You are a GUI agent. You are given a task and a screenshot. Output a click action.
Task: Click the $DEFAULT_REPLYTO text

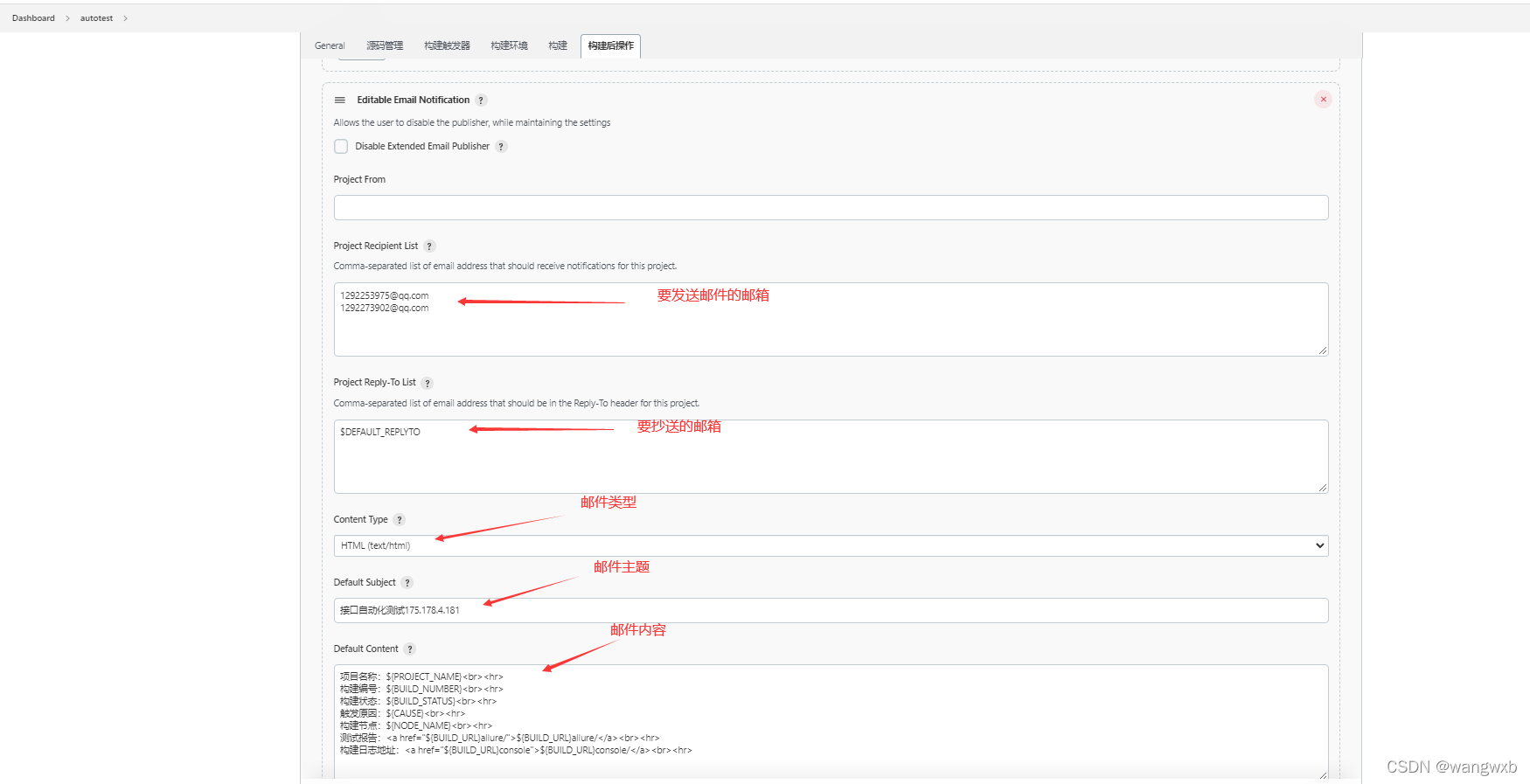click(380, 433)
